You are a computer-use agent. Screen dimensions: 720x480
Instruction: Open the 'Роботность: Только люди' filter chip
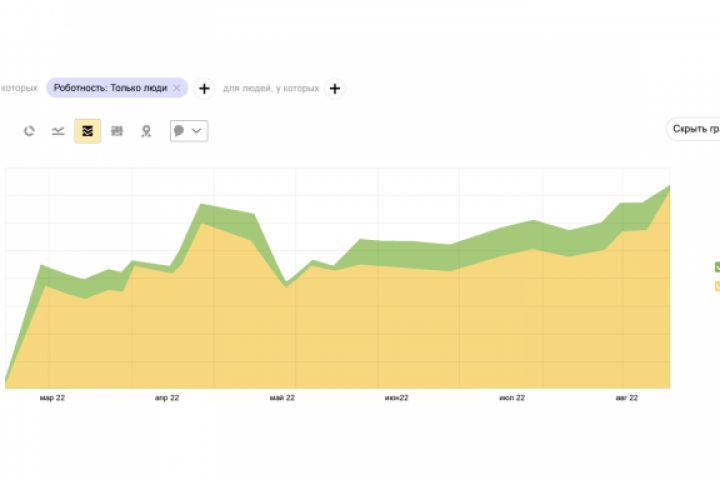pos(110,88)
